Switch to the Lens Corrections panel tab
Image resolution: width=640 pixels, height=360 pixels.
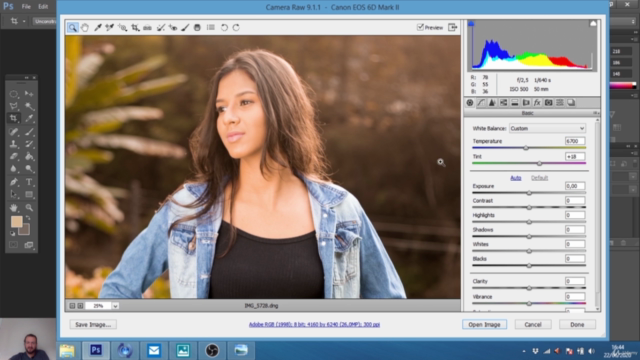[x=526, y=103]
